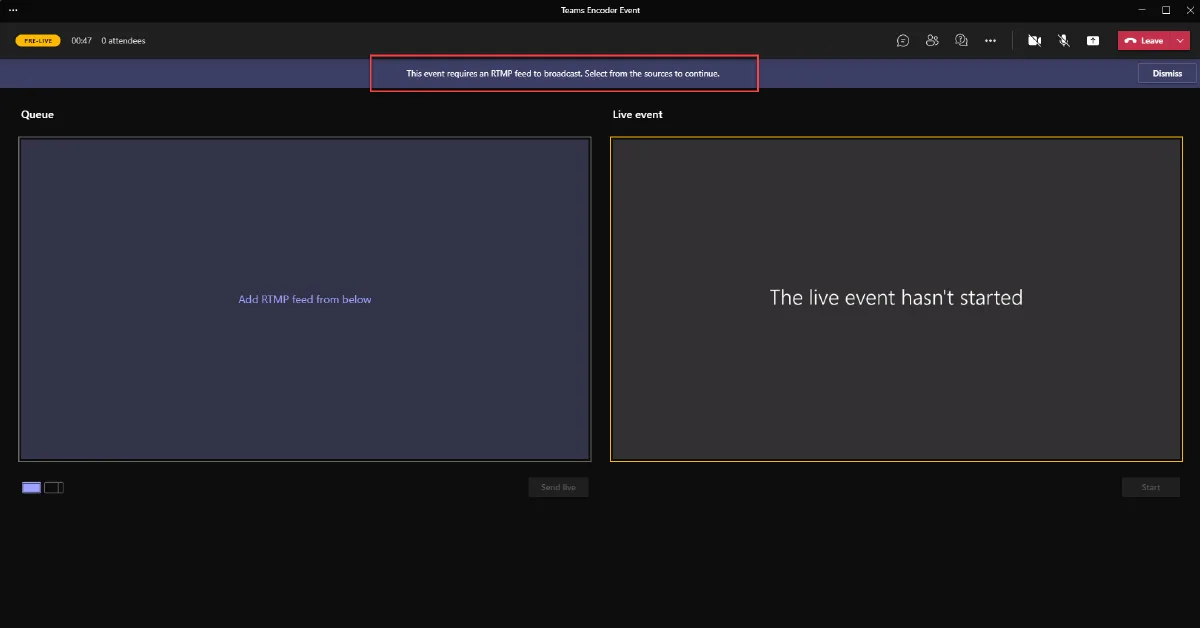The width and height of the screenshot is (1200, 628).
Task: Expand the Leave options arrow
Action: (x=1181, y=41)
